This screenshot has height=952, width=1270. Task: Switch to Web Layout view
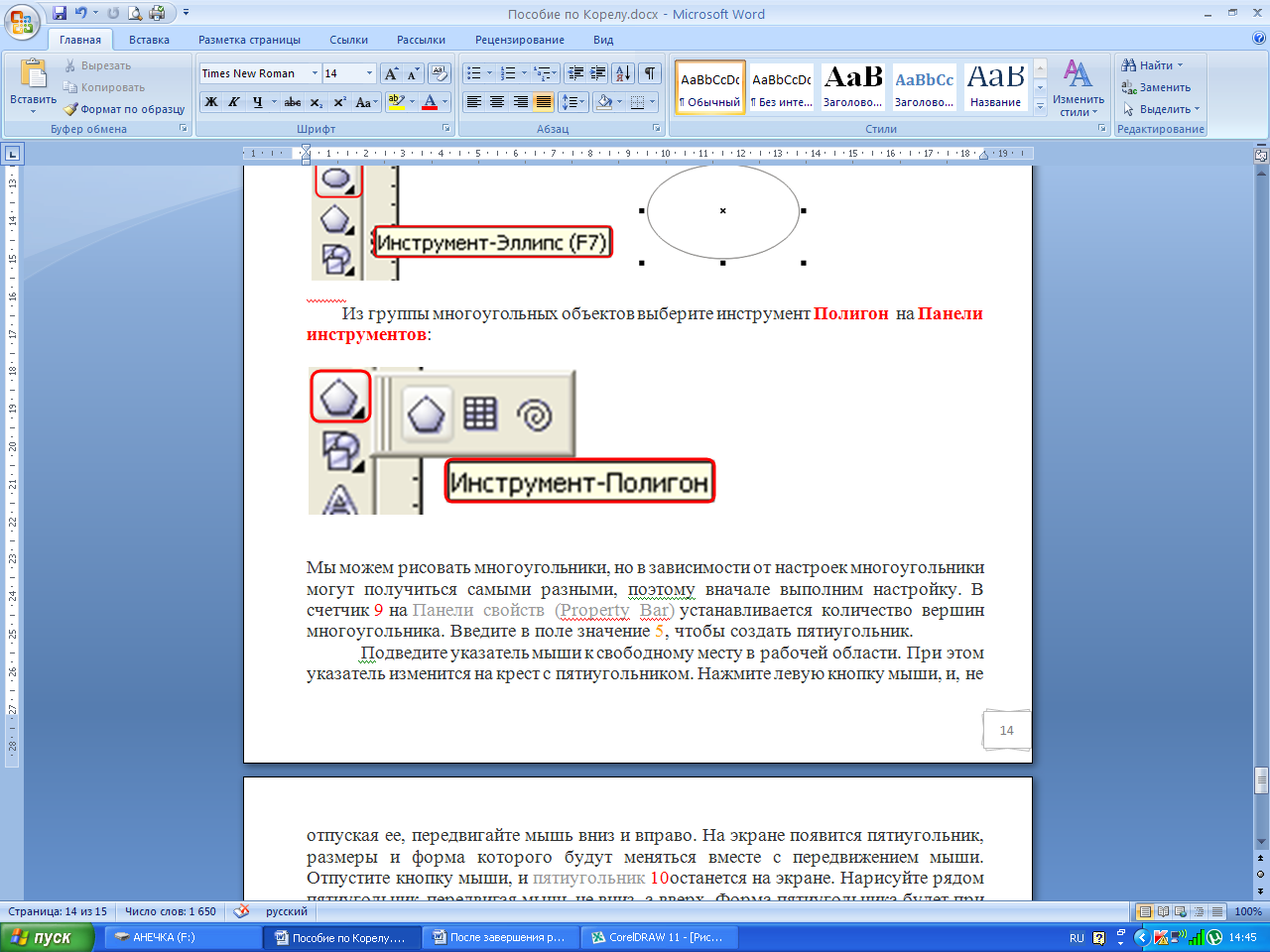pyautogui.click(x=1180, y=911)
